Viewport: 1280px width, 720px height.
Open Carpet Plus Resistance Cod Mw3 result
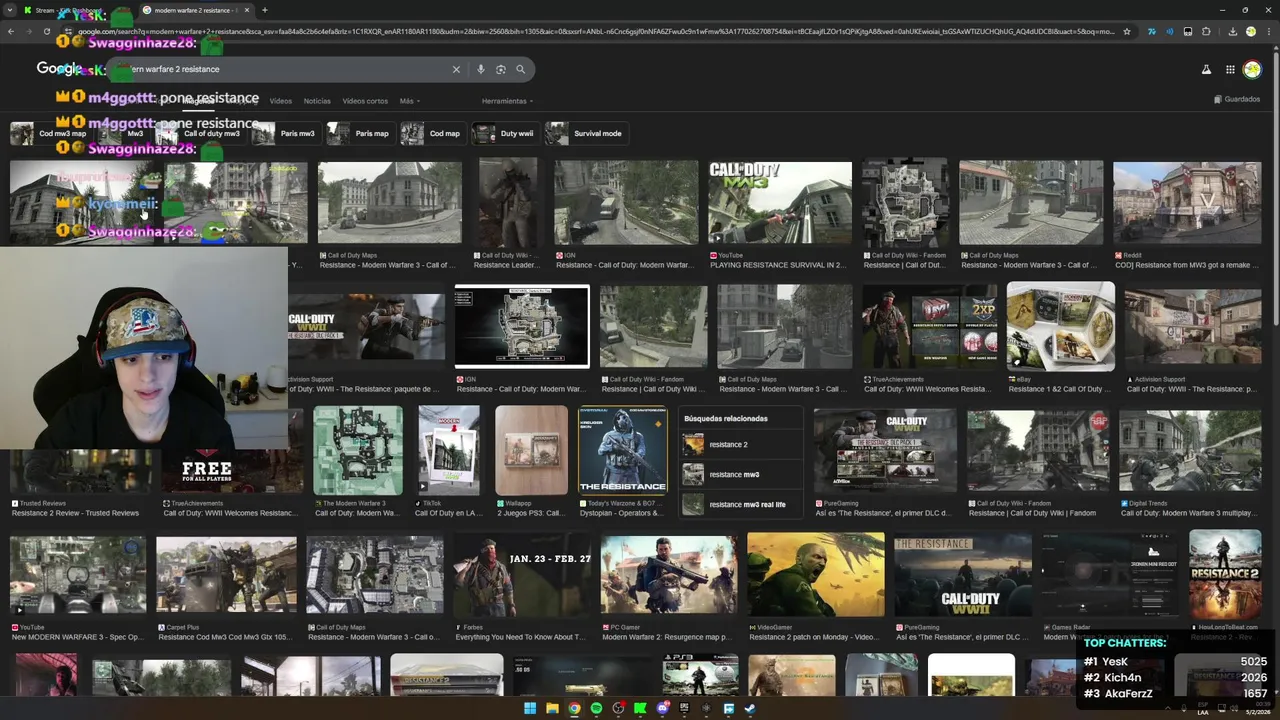[226, 574]
